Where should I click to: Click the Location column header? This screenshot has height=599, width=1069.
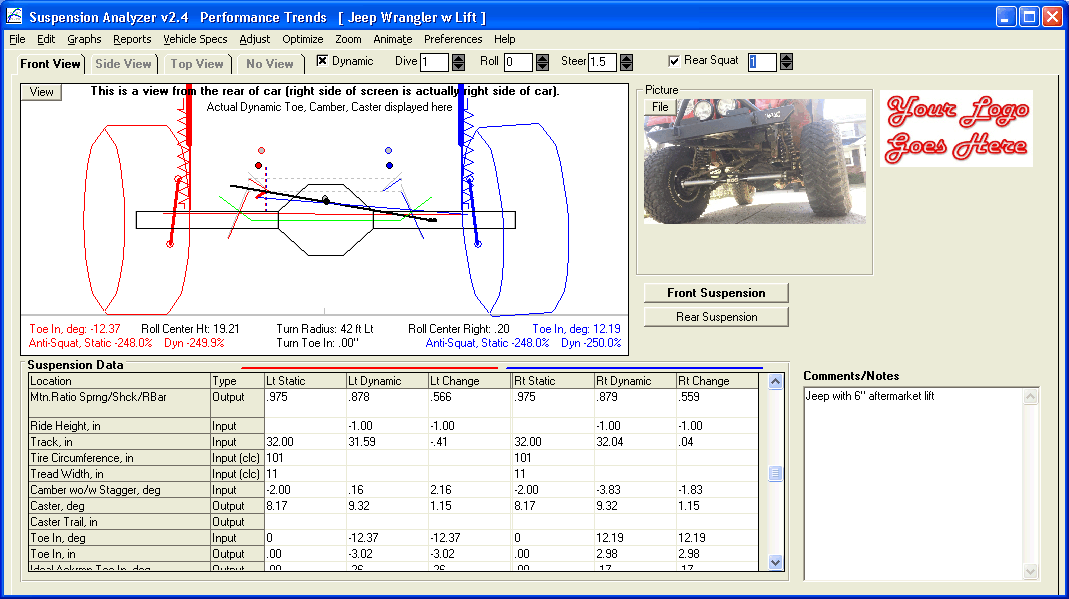point(119,381)
